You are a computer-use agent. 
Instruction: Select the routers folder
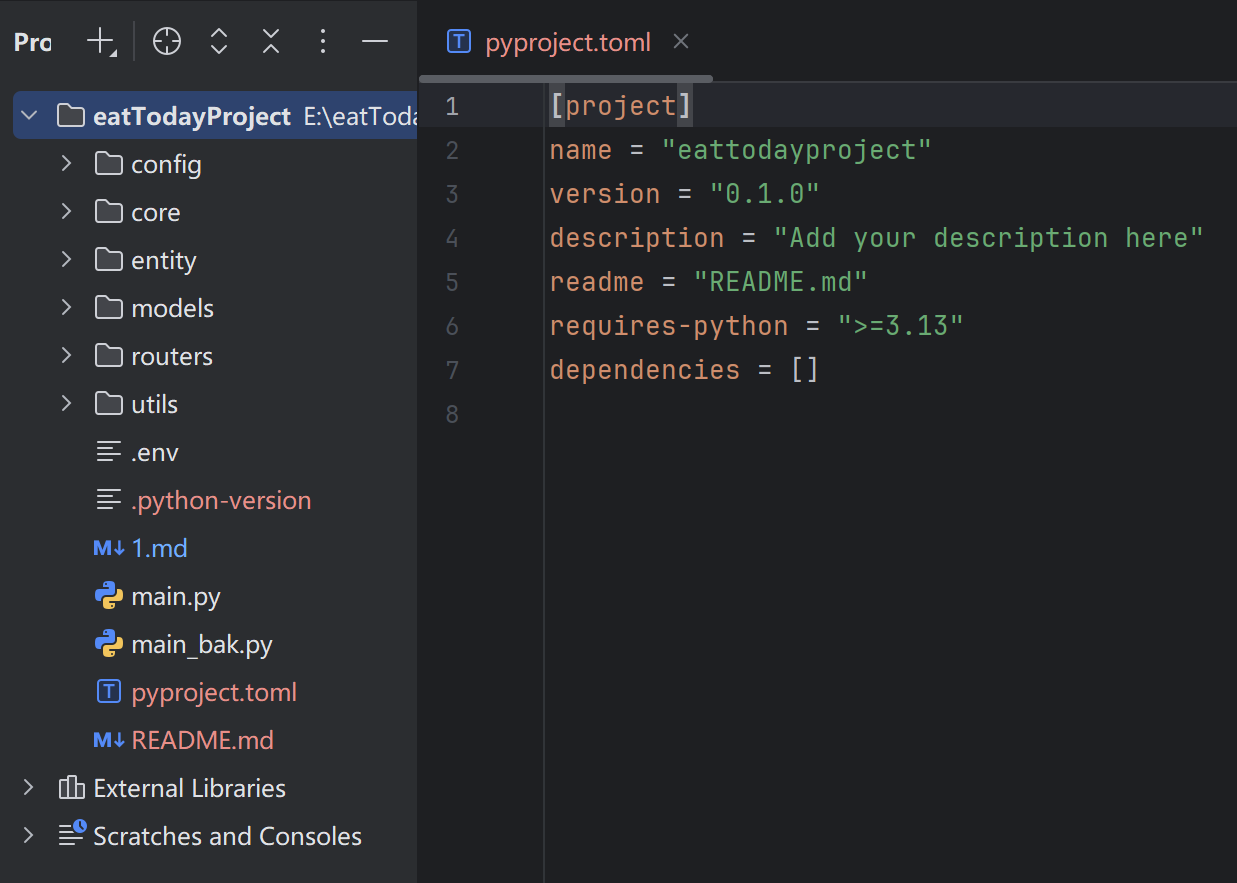[x=172, y=357]
